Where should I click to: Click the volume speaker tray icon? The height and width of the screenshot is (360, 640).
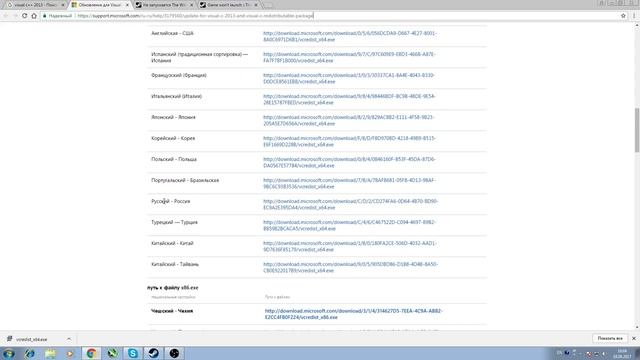tap(604, 354)
